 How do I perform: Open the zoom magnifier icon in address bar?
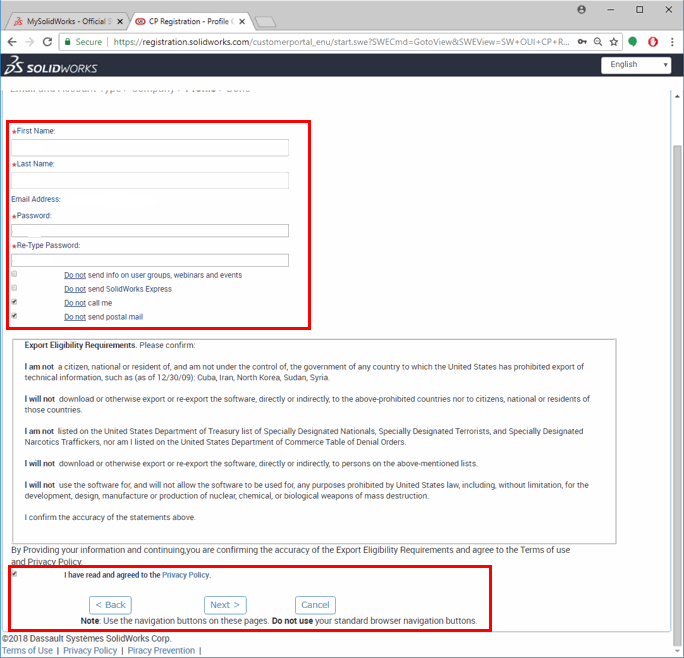[x=596, y=42]
